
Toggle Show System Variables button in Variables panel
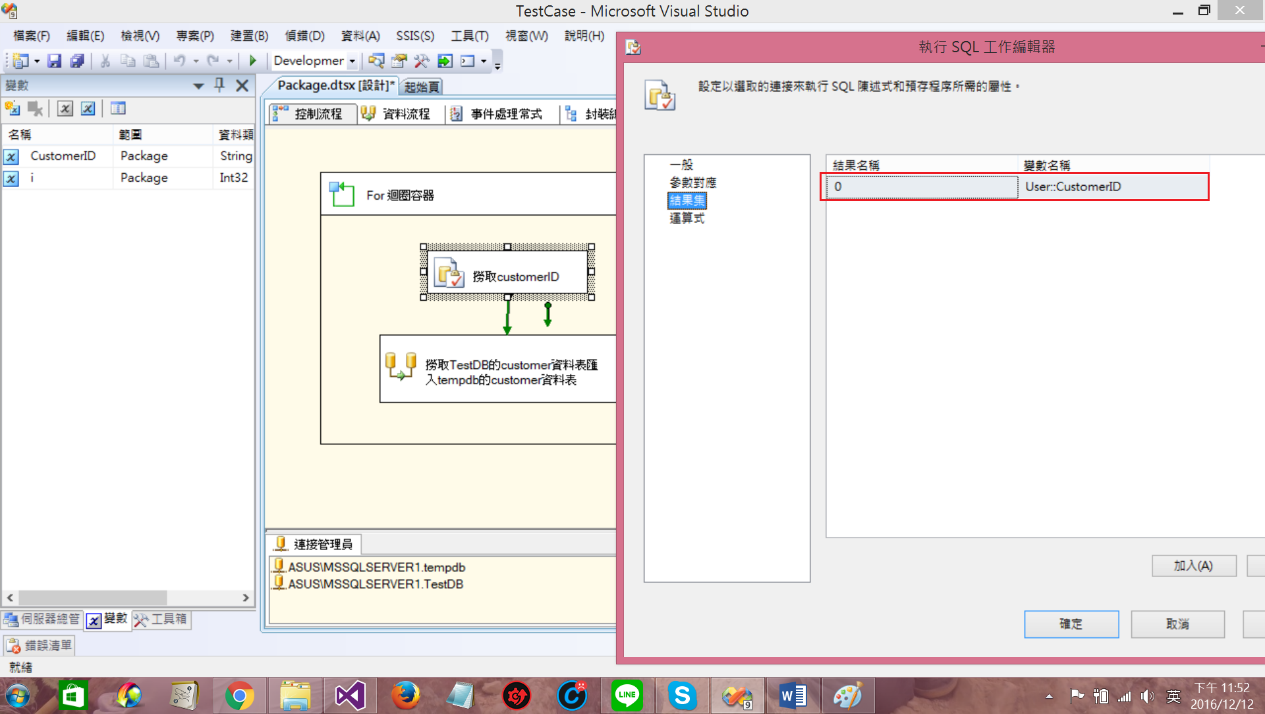coord(65,108)
